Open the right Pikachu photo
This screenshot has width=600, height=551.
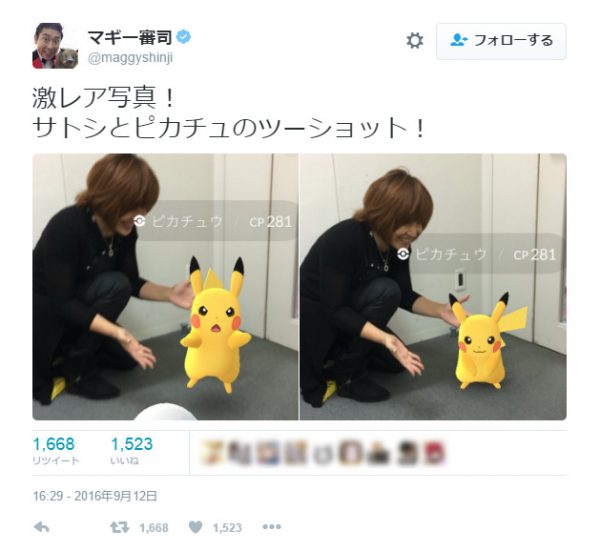(433, 287)
